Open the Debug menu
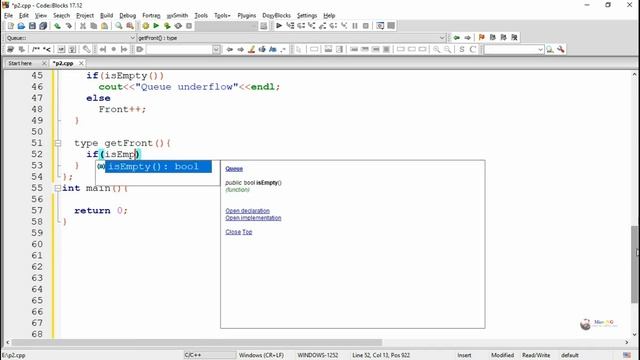The height and width of the screenshot is (360, 640). point(127,16)
